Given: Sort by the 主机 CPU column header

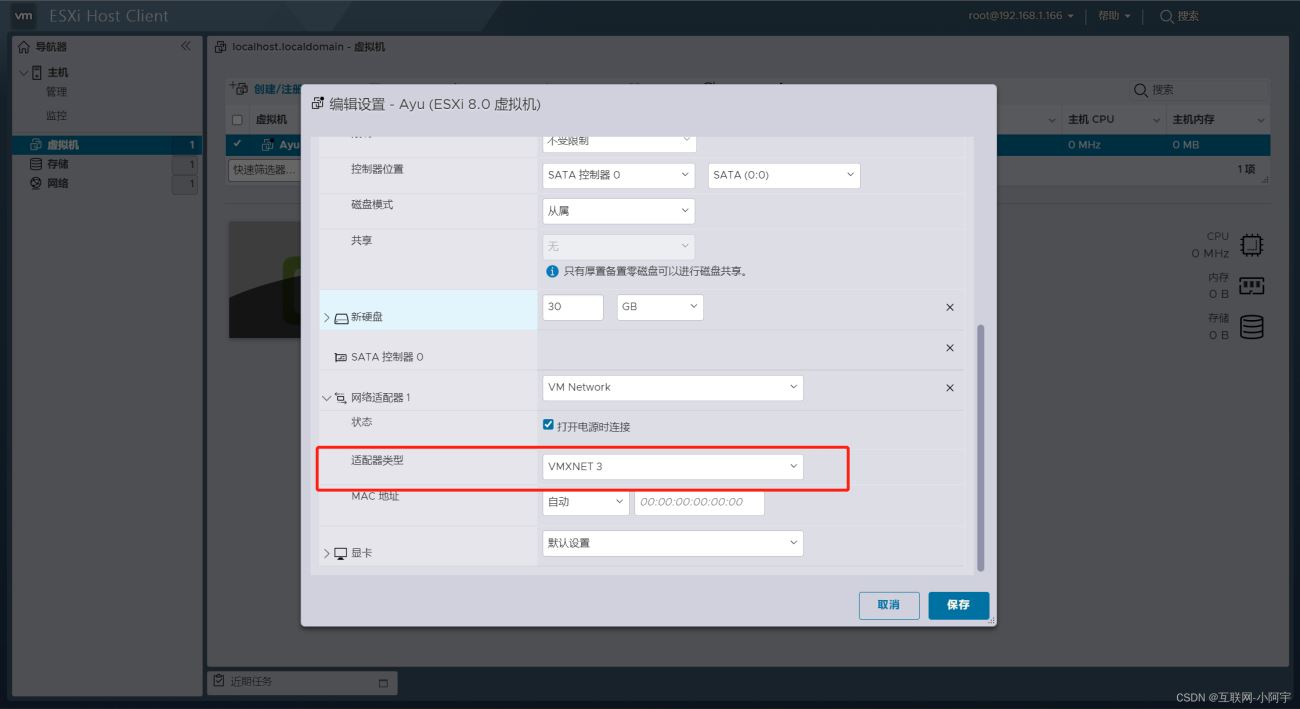Looking at the screenshot, I should pos(1091,120).
